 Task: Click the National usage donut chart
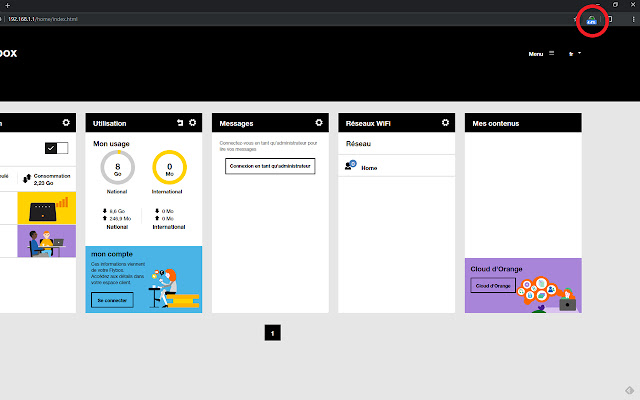118,167
